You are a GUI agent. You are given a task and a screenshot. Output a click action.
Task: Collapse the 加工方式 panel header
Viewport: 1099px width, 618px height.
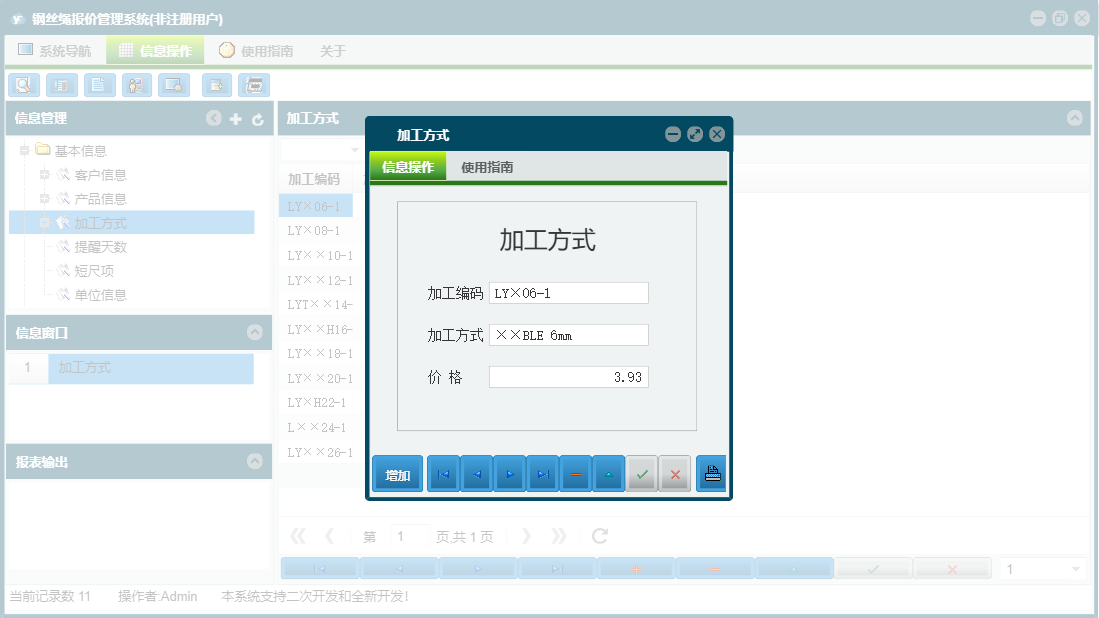pyautogui.click(x=1076, y=118)
